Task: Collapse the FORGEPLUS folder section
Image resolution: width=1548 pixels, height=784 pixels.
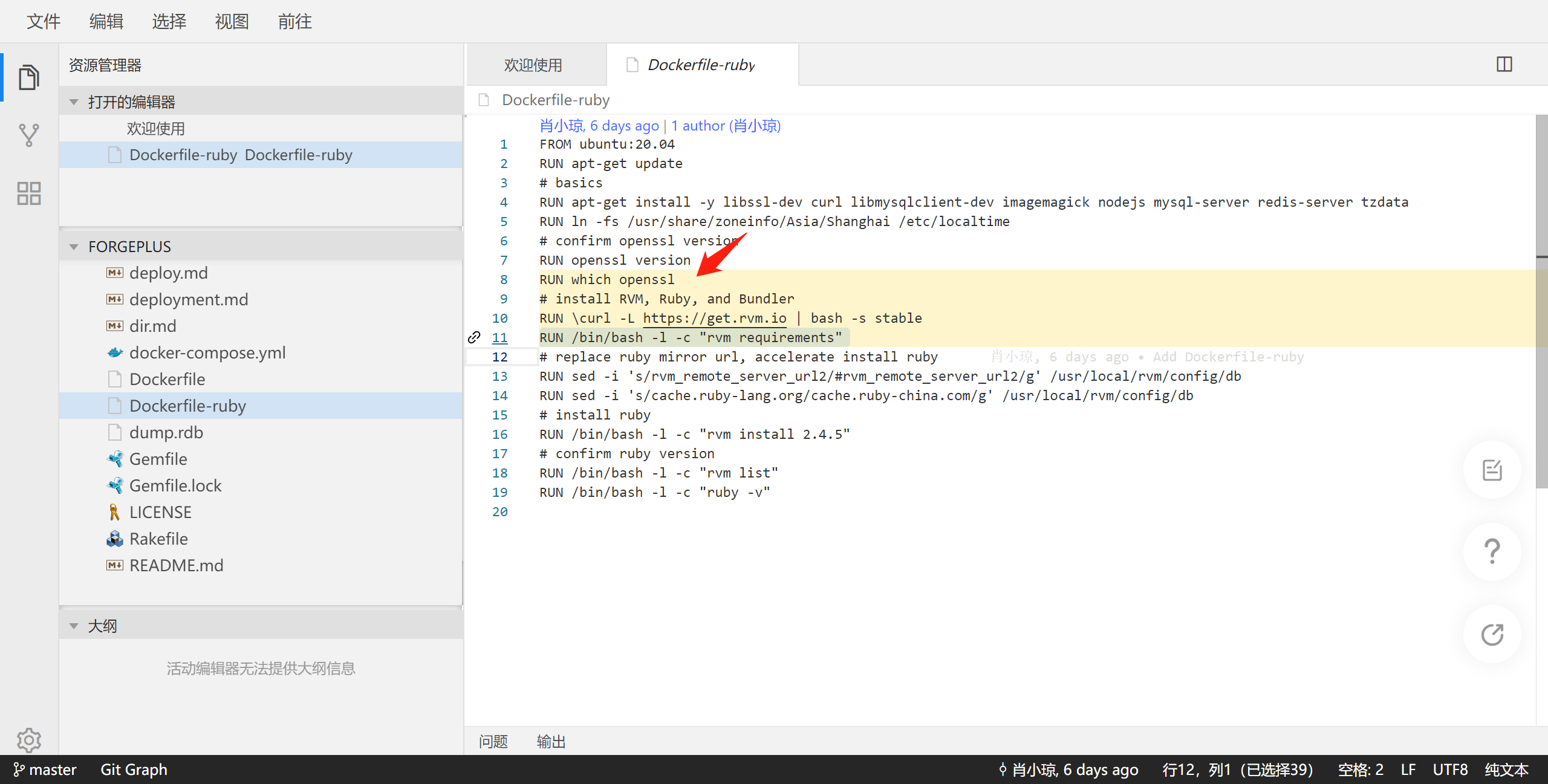Action: point(74,247)
